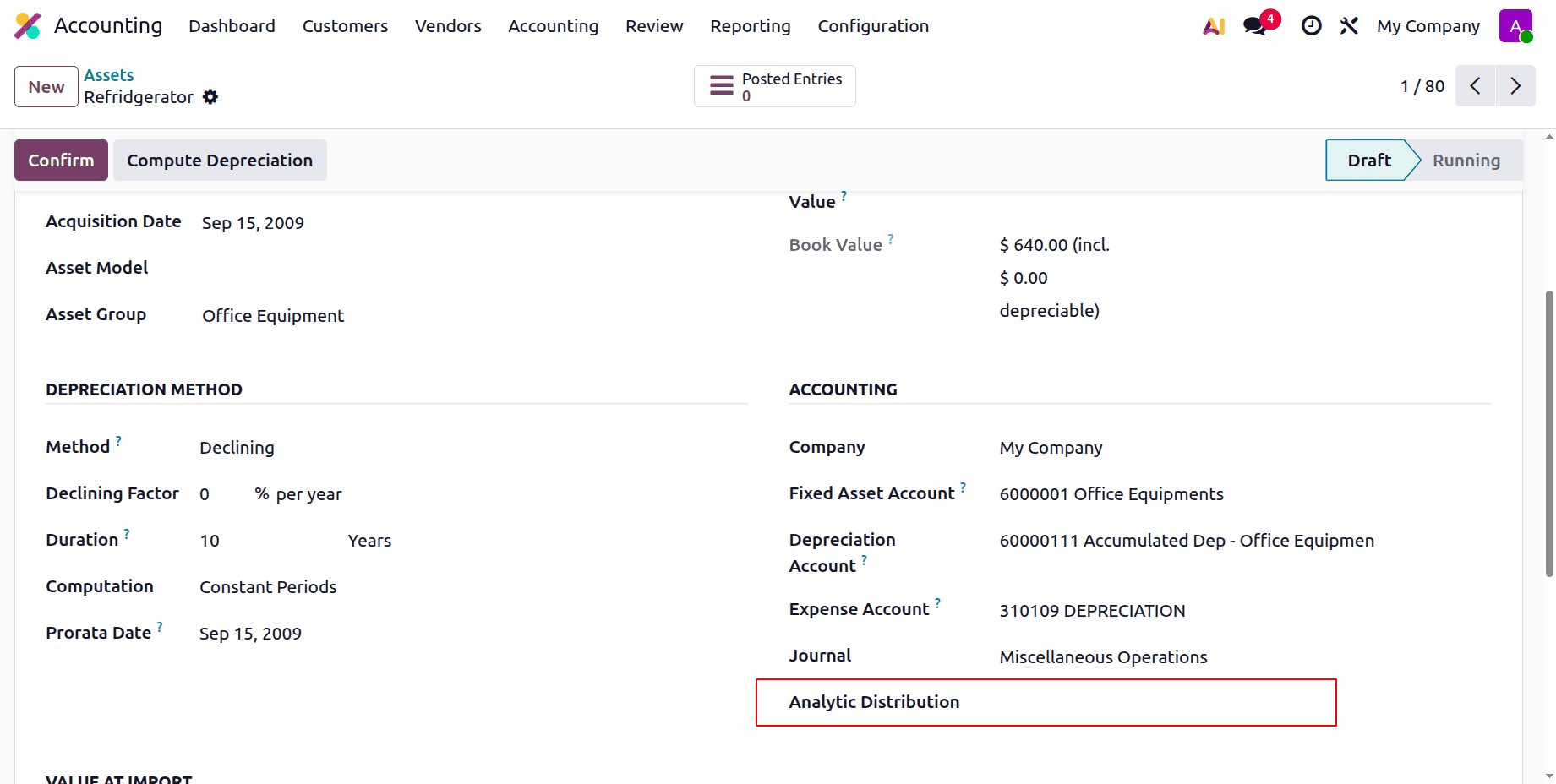This screenshot has height=784, width=1556.
Task: Go back to Assets breadcrumb
Action: (109, 75)
